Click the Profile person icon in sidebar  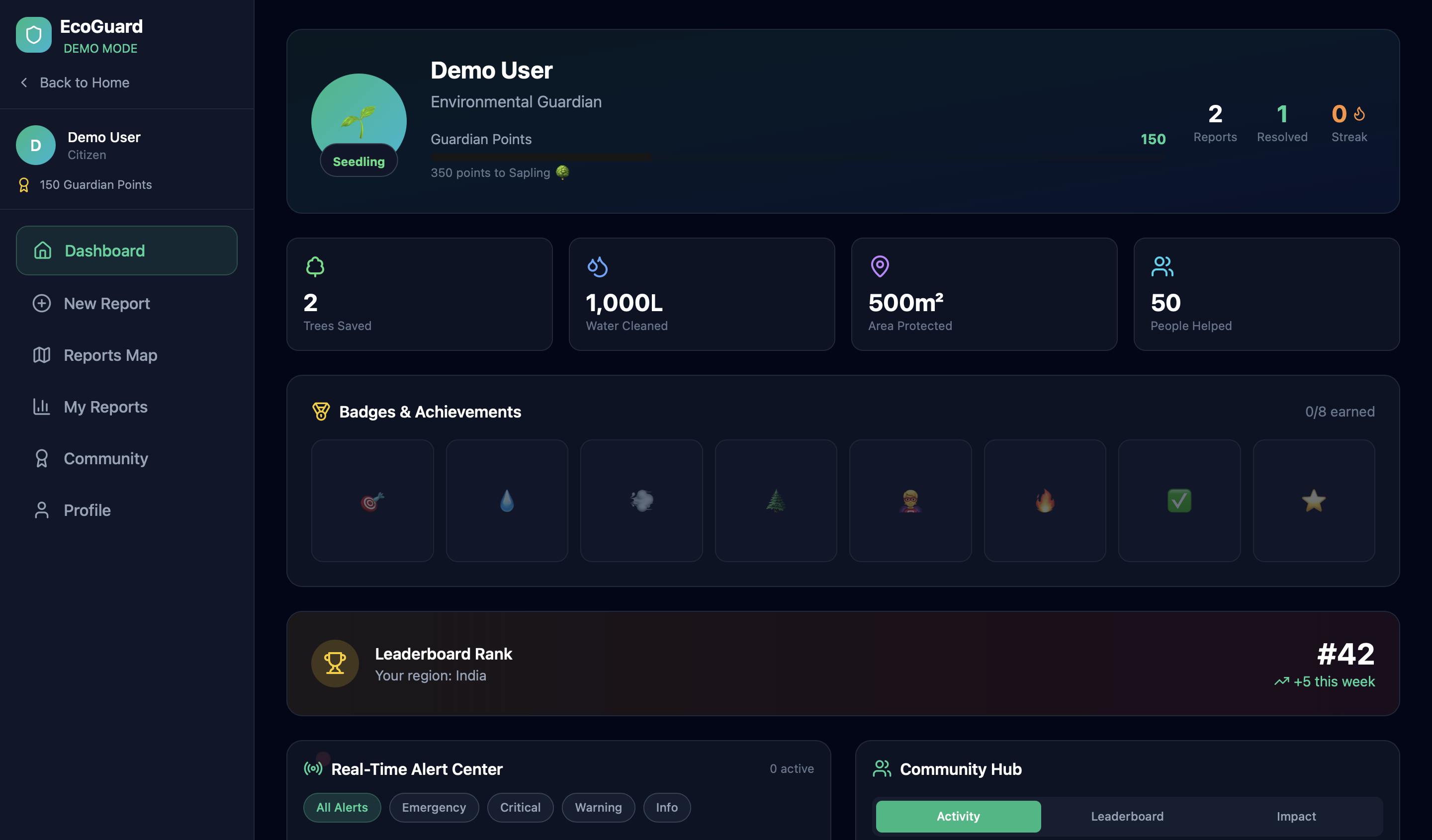coord(41,510)
